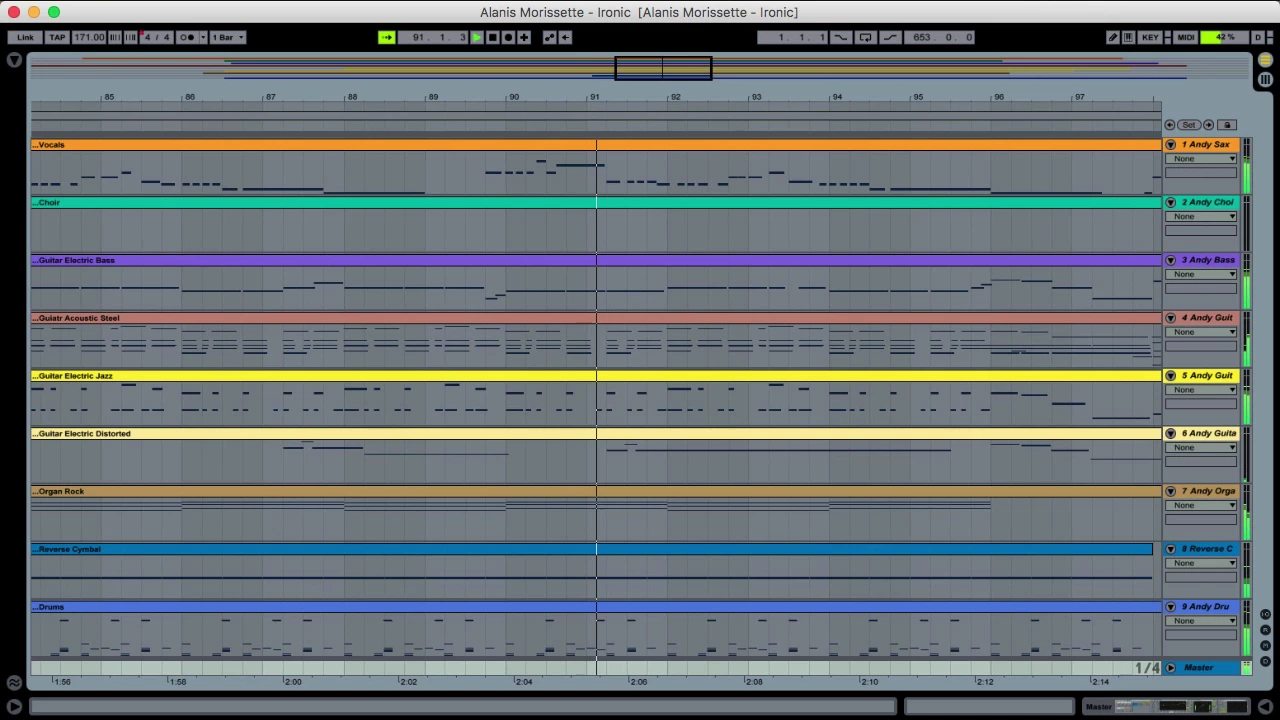Select the Choir clip header

[595, 203]
